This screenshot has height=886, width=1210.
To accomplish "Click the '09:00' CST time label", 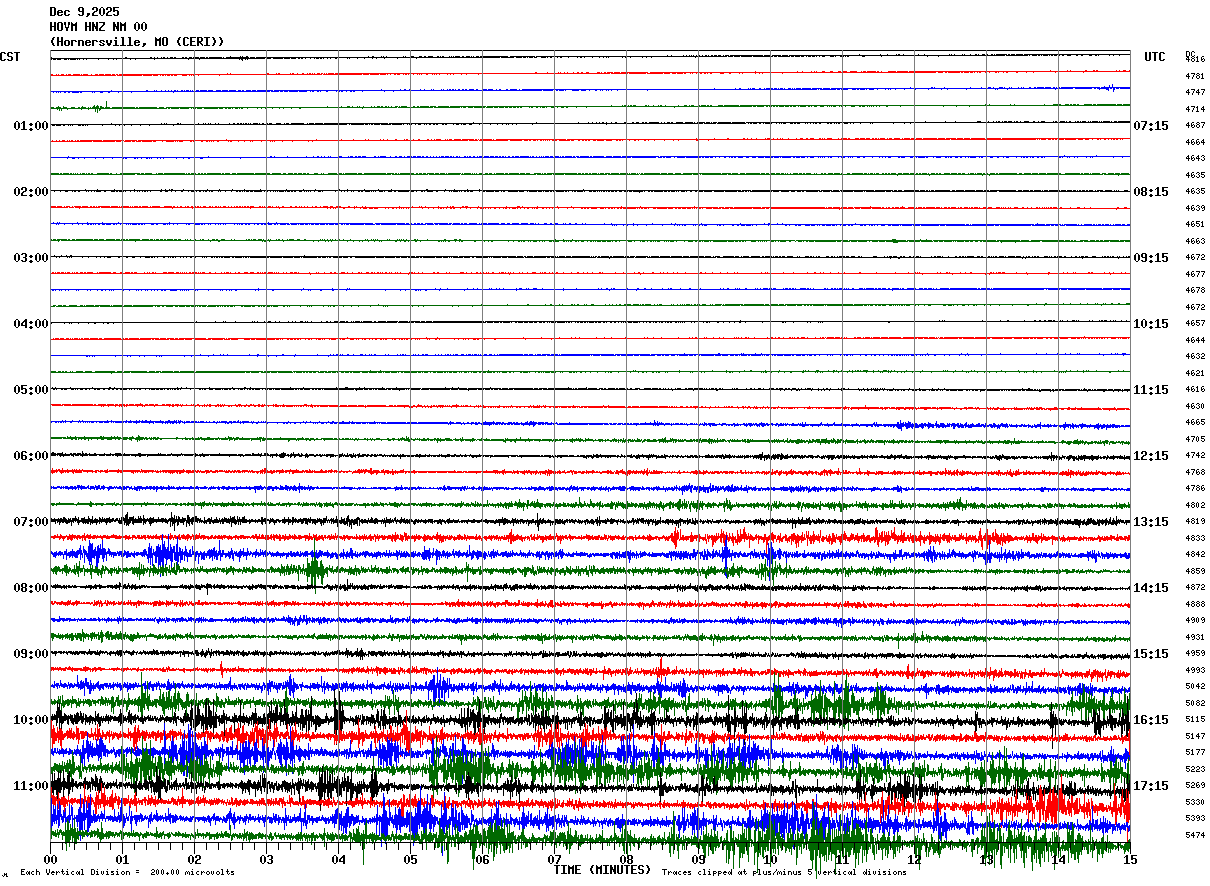I will [x=31, y=654].
